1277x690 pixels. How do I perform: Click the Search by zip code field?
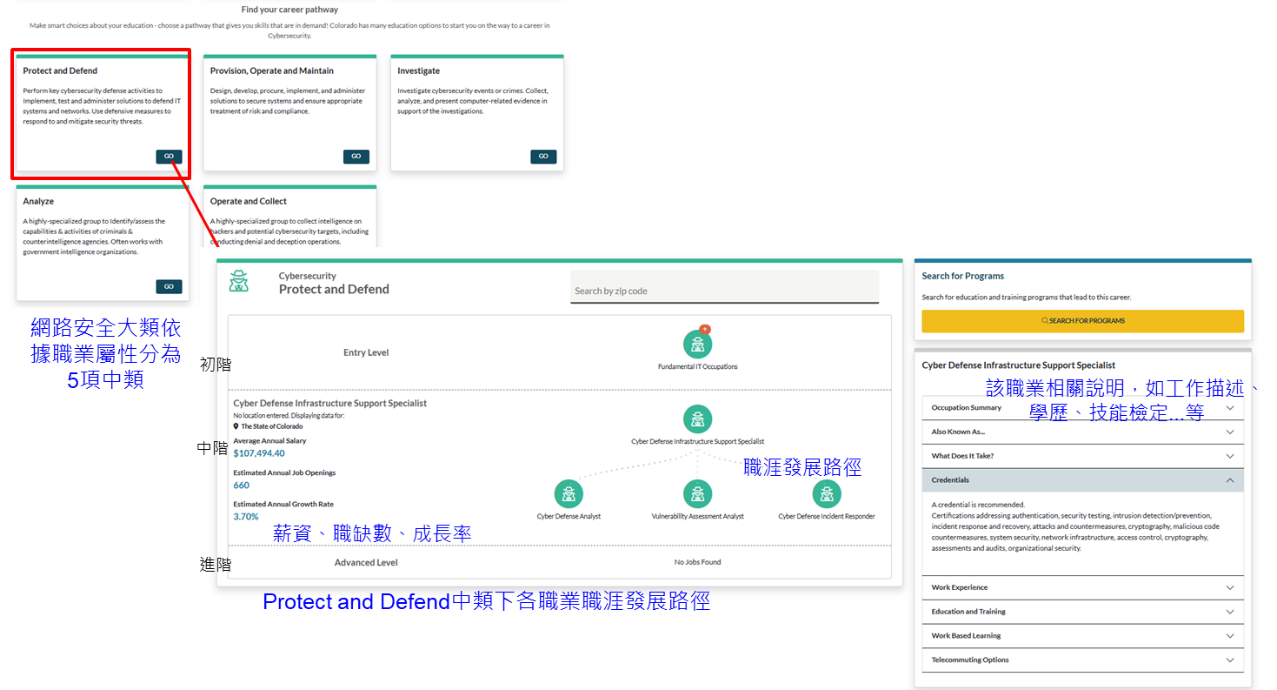pos(724,287)
